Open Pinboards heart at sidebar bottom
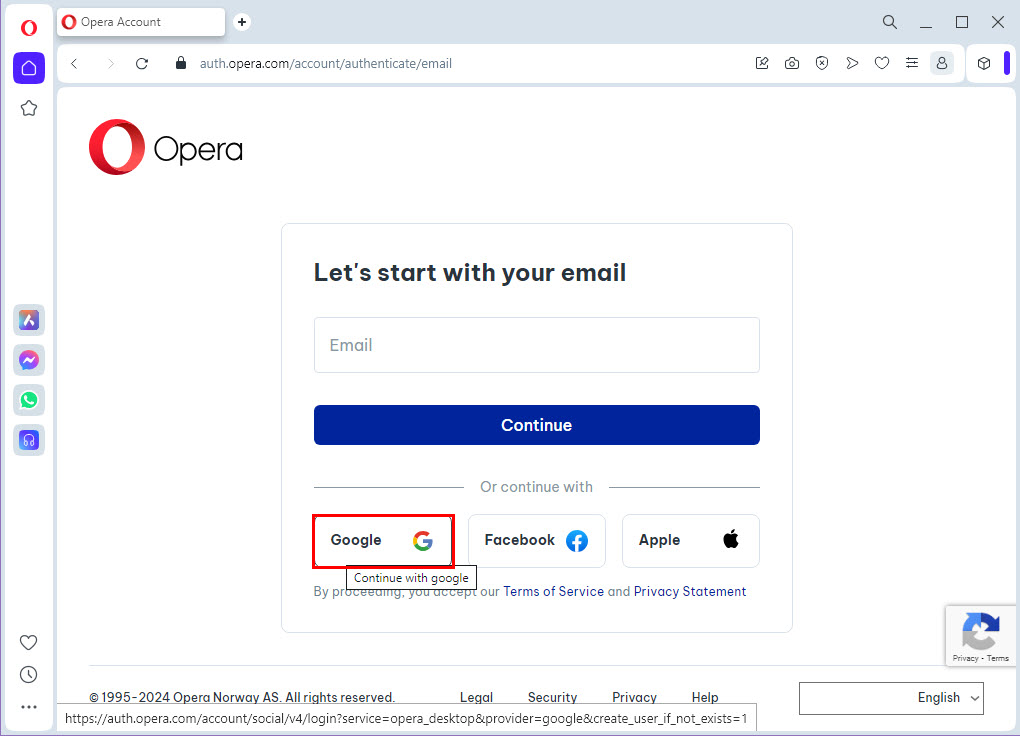Screen dimensions: 1020x736 [29, 642]
